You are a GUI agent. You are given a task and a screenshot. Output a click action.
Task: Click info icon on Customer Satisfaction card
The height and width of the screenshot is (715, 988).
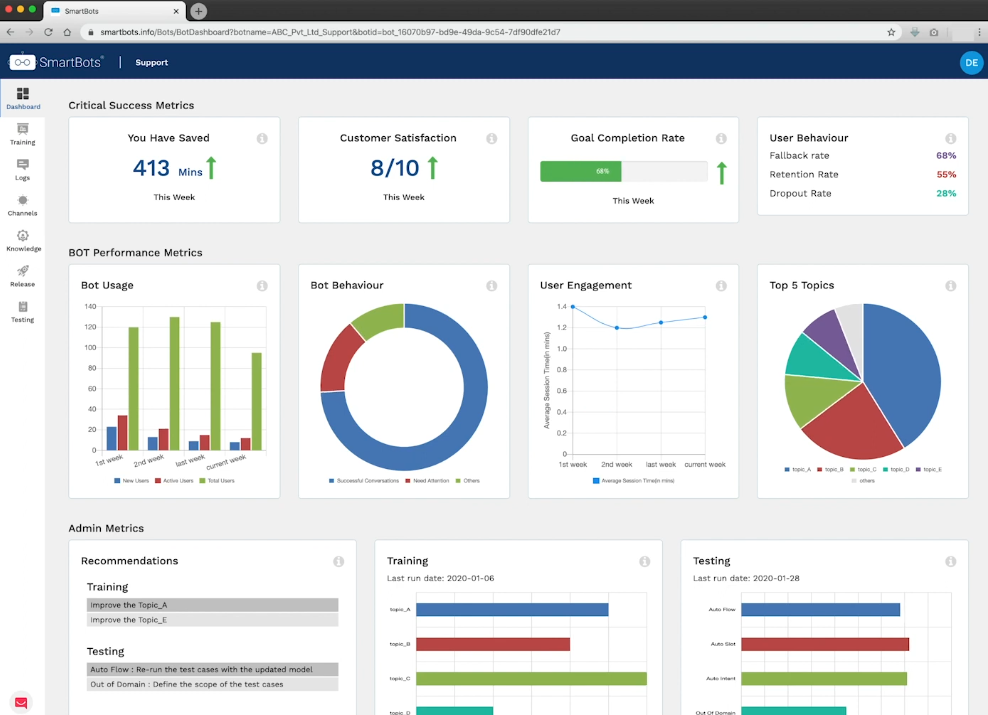click(491, 139)
